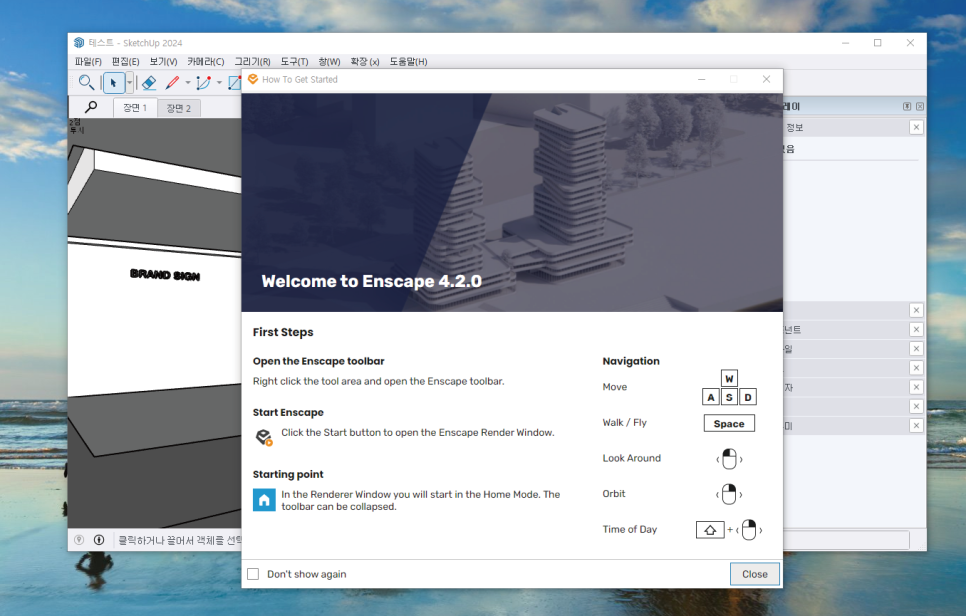Click the measurements input box in SketchUp
Viewport: 966px width, 616px height.
click(846, 540)
